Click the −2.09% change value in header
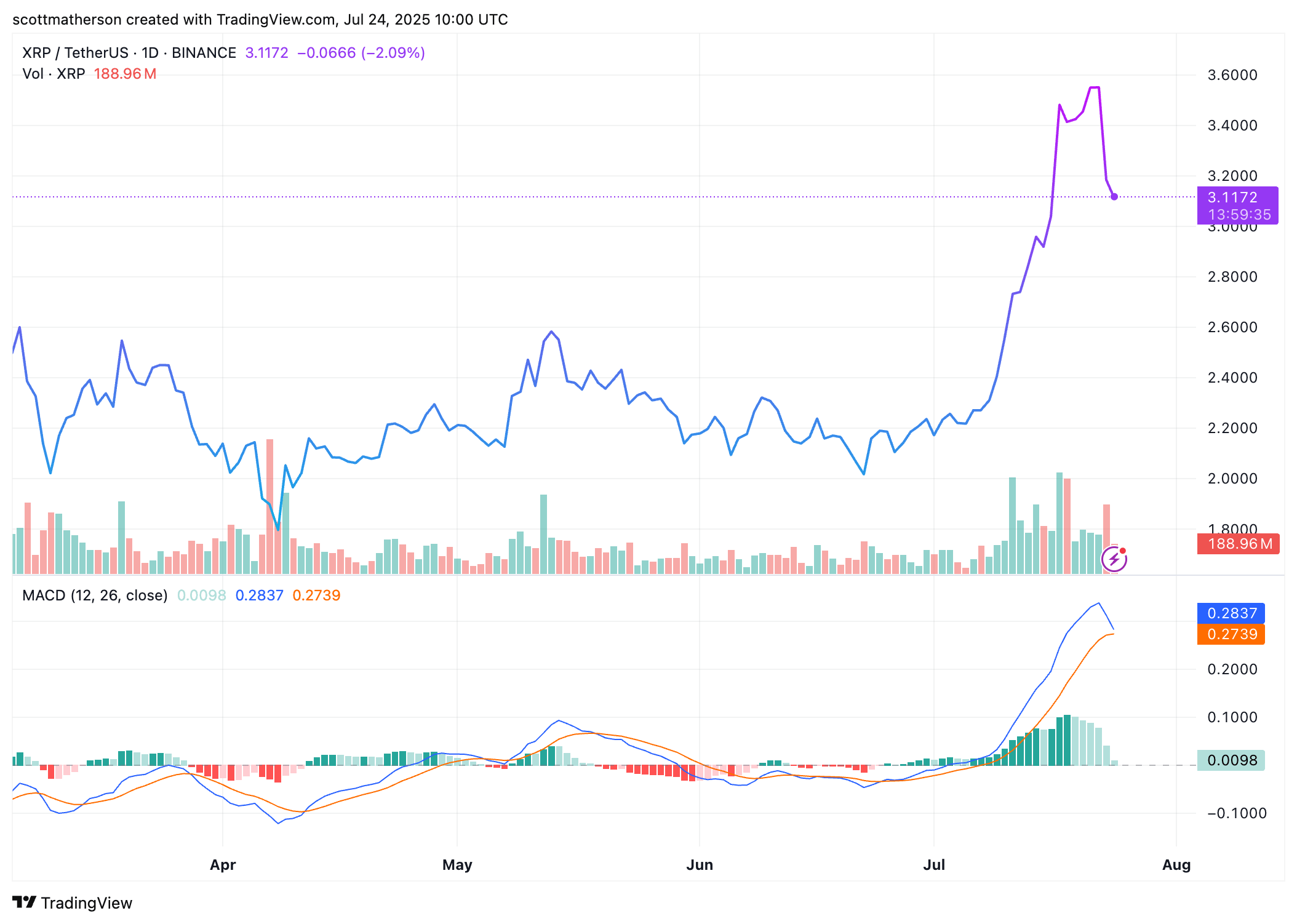Screen dimensions: 1297x924 point(393,53)
